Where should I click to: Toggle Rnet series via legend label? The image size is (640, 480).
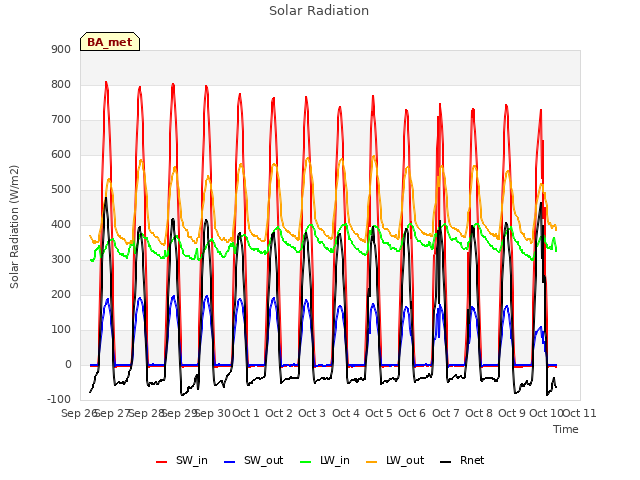coord(472,460)
